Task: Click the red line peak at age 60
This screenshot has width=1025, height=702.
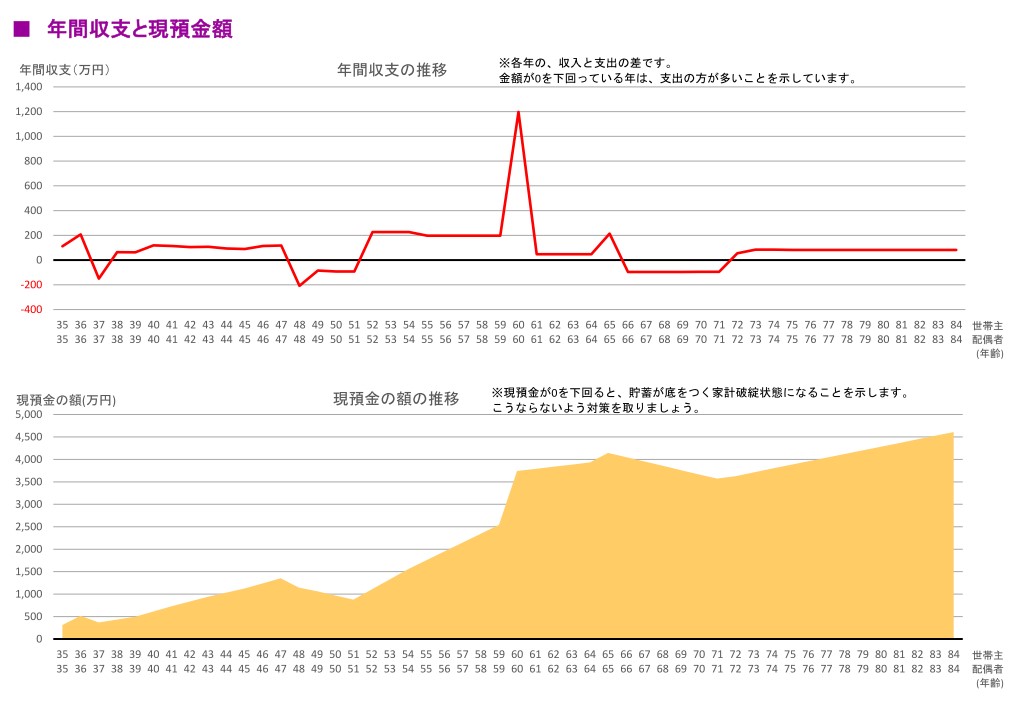Action: 518,113
